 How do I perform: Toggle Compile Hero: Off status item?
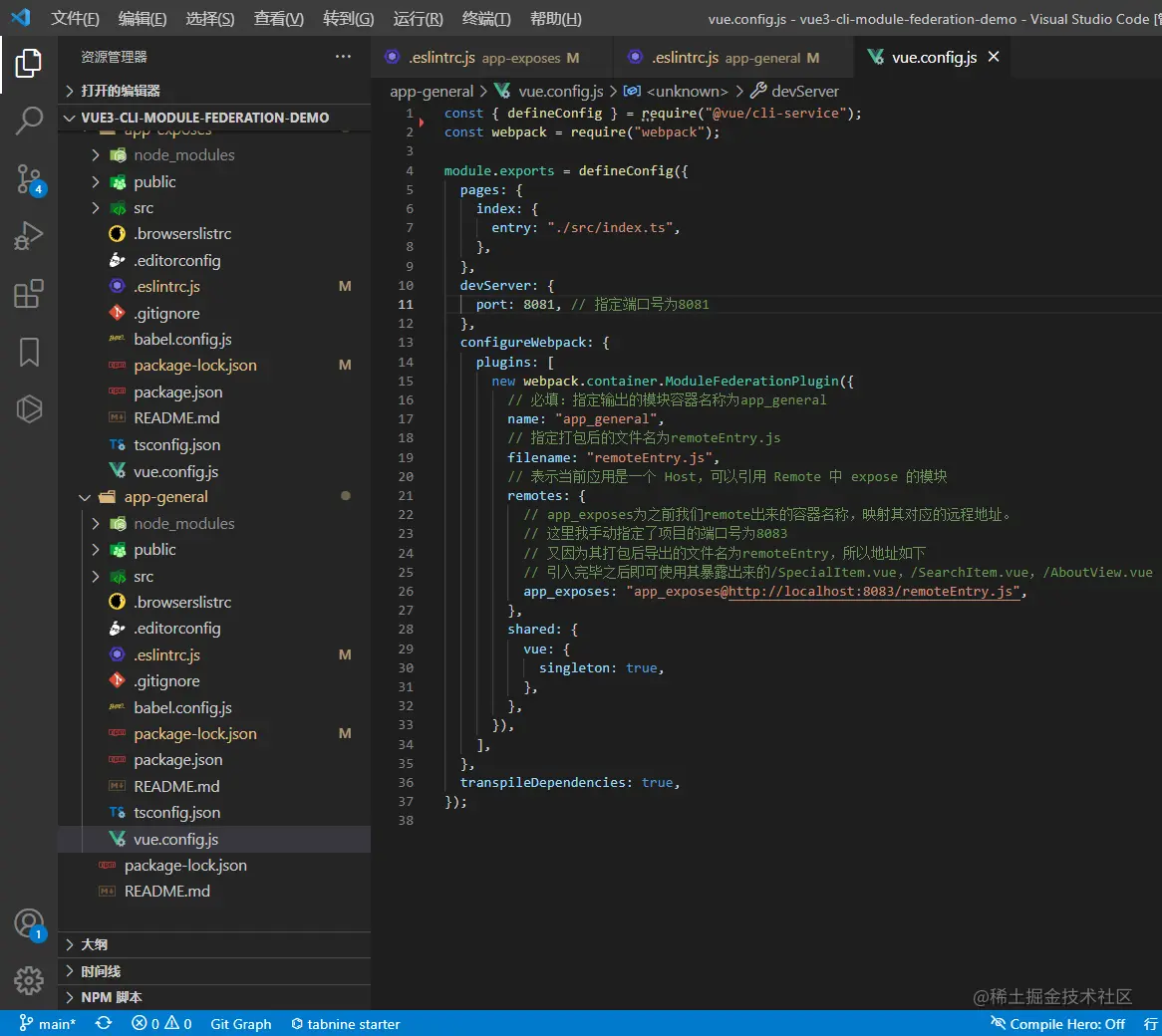tap(1058, 1023)
